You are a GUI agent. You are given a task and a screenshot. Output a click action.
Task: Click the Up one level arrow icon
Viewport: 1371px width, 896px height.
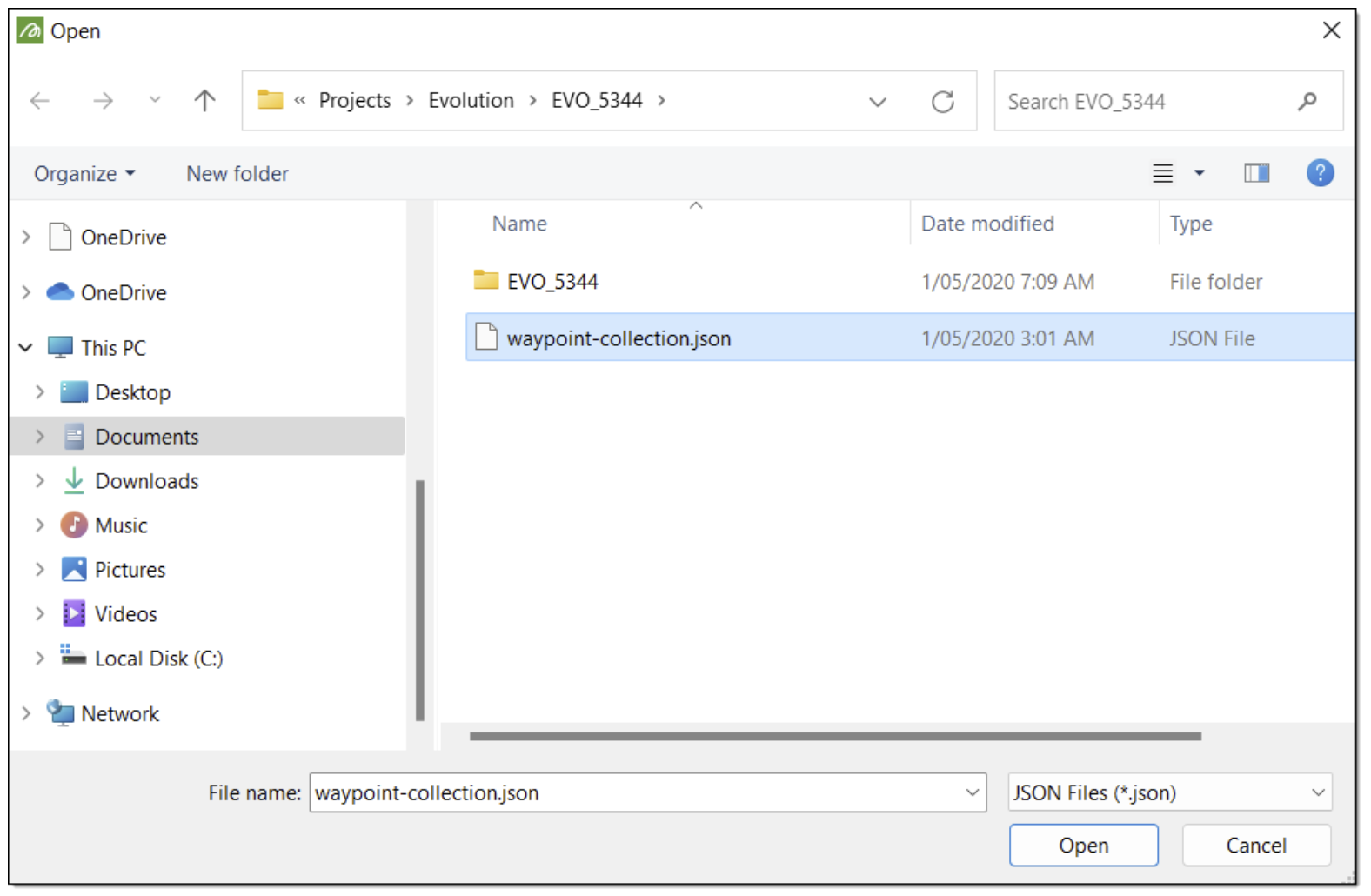point(204,101)
